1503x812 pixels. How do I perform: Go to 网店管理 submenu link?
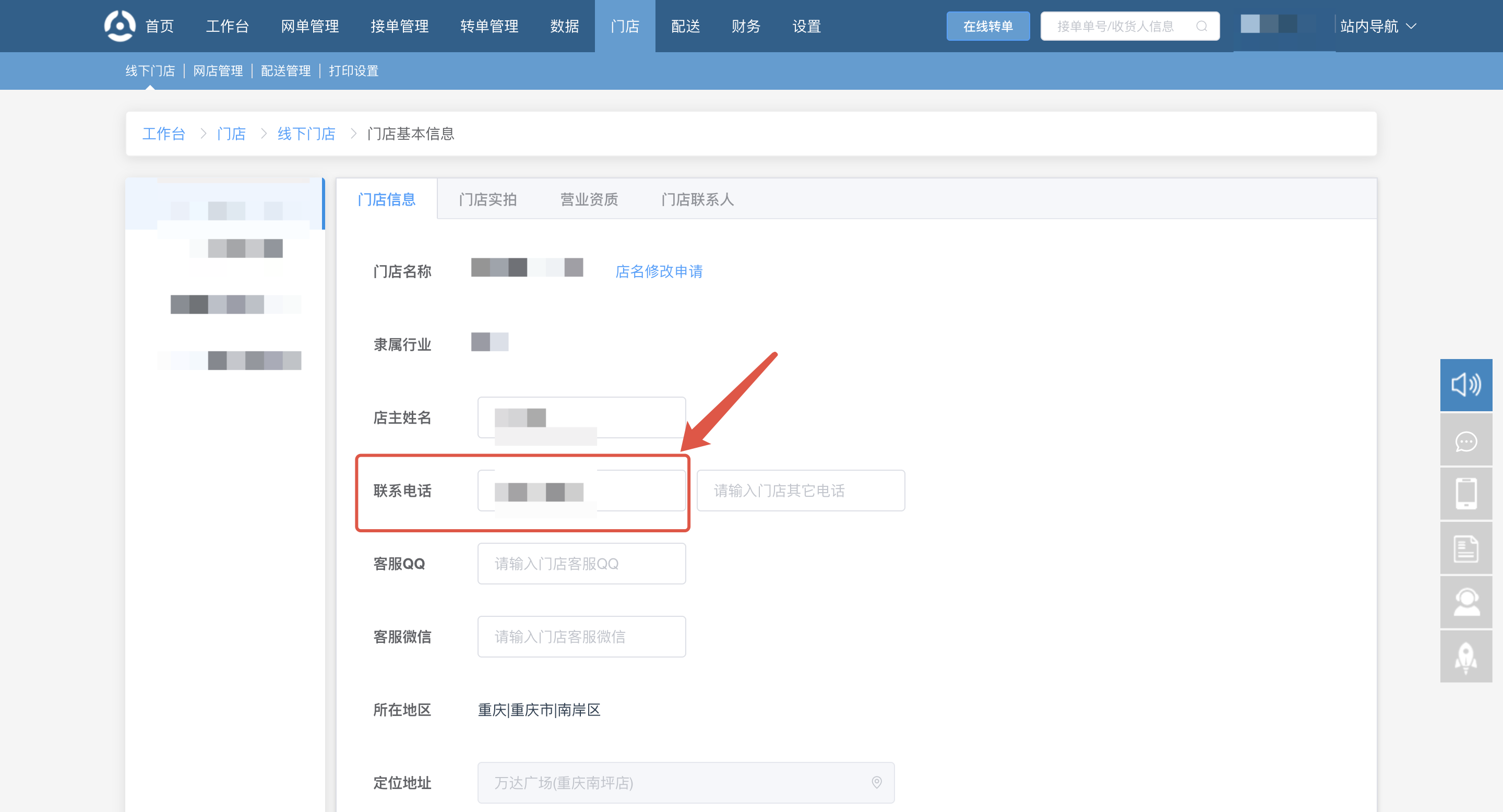(218, 70)
